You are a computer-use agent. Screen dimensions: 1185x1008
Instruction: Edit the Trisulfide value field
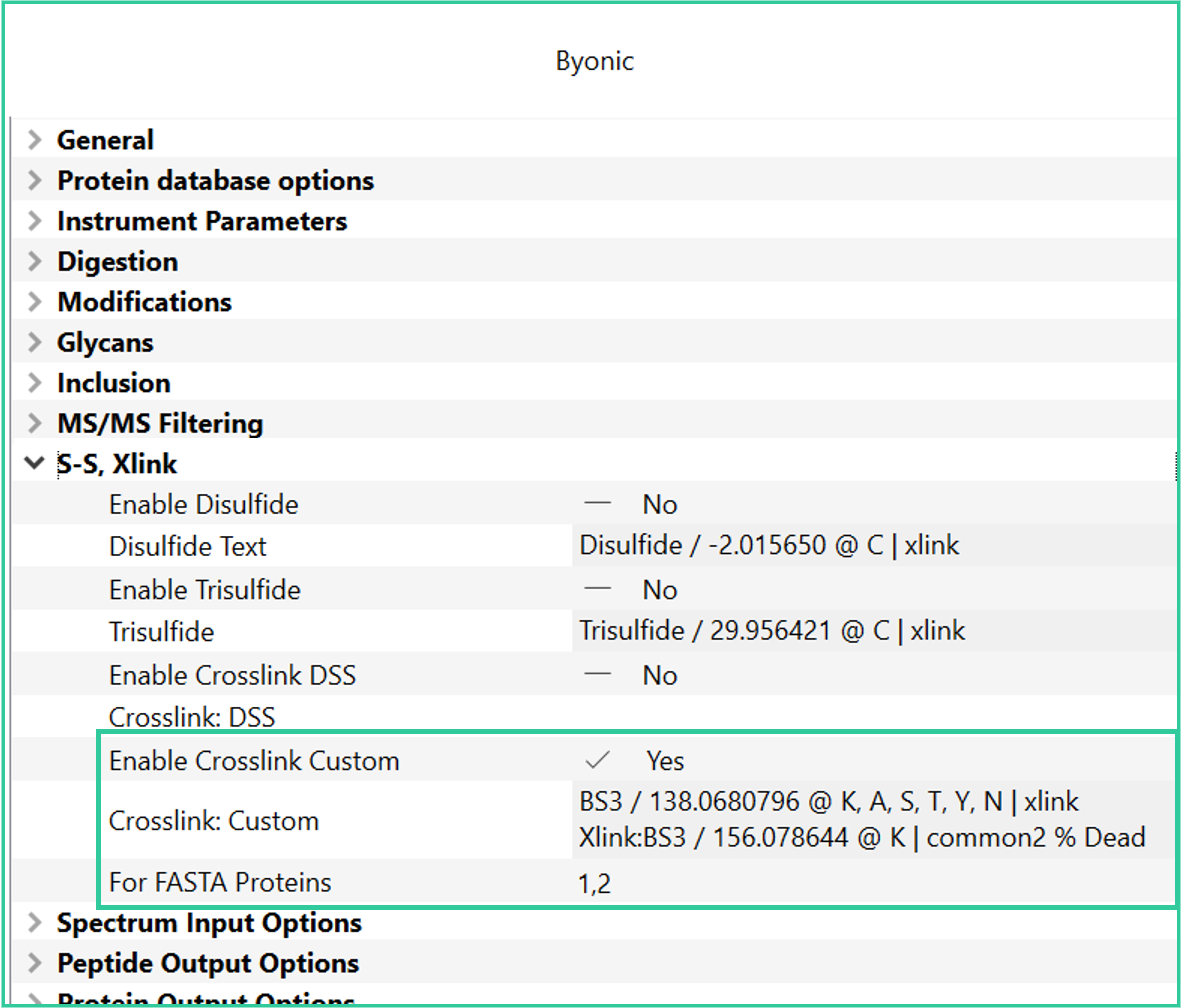tap(874, 630)
